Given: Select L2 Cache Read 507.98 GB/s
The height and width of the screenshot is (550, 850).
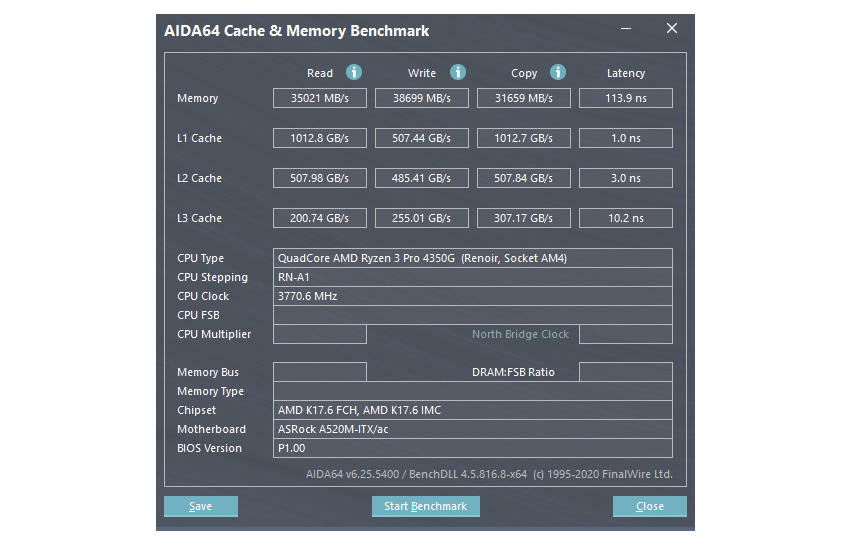Looking at the screenshot, I should (320, 178).
